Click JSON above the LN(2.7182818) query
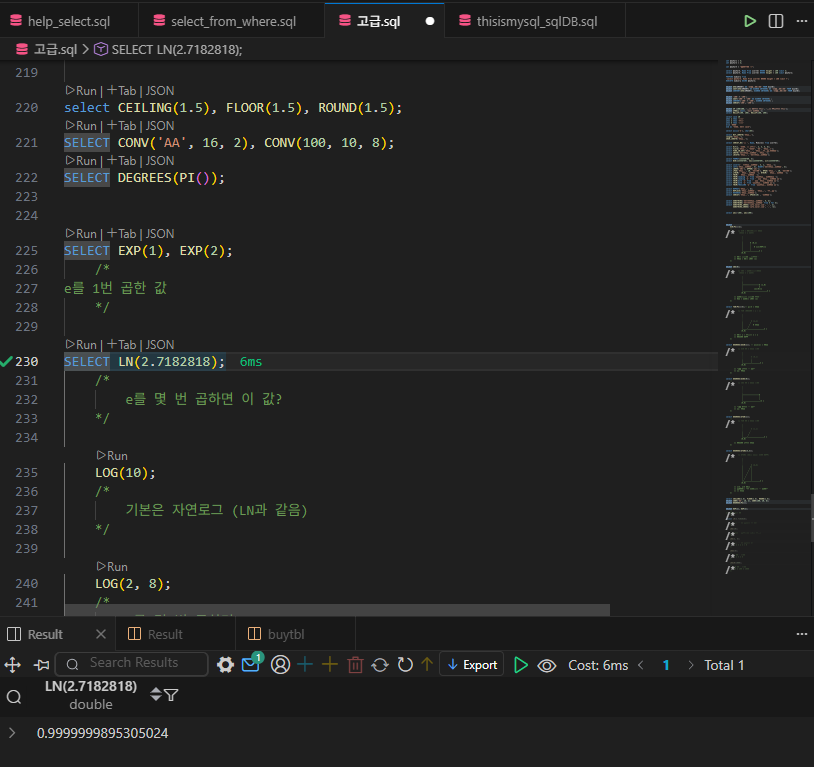The image size is (814, 767). [x=160, y=345]
